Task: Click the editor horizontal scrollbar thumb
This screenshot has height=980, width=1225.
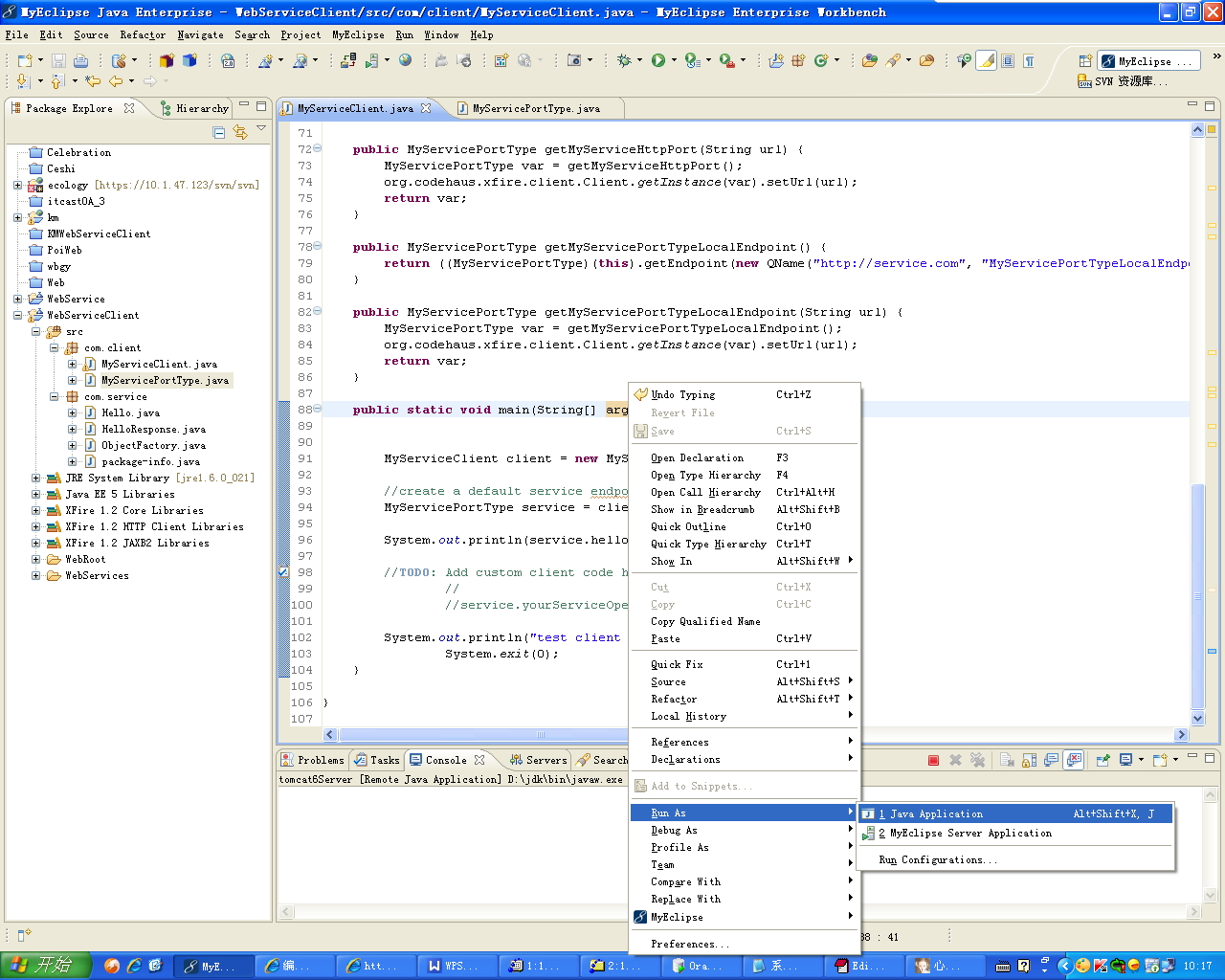Action: click(x=541, y=735)
